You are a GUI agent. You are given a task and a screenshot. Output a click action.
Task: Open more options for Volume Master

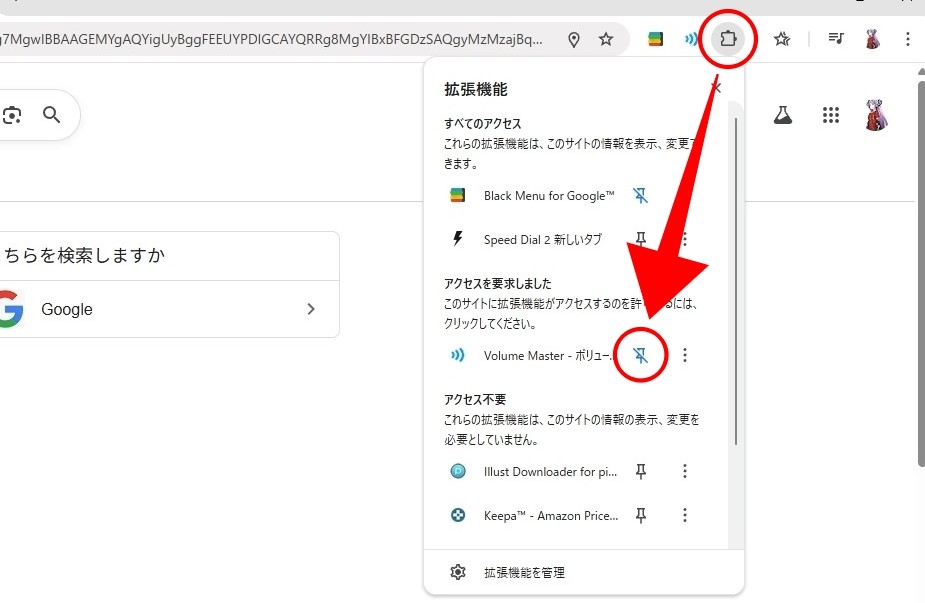tap(685, 355)
